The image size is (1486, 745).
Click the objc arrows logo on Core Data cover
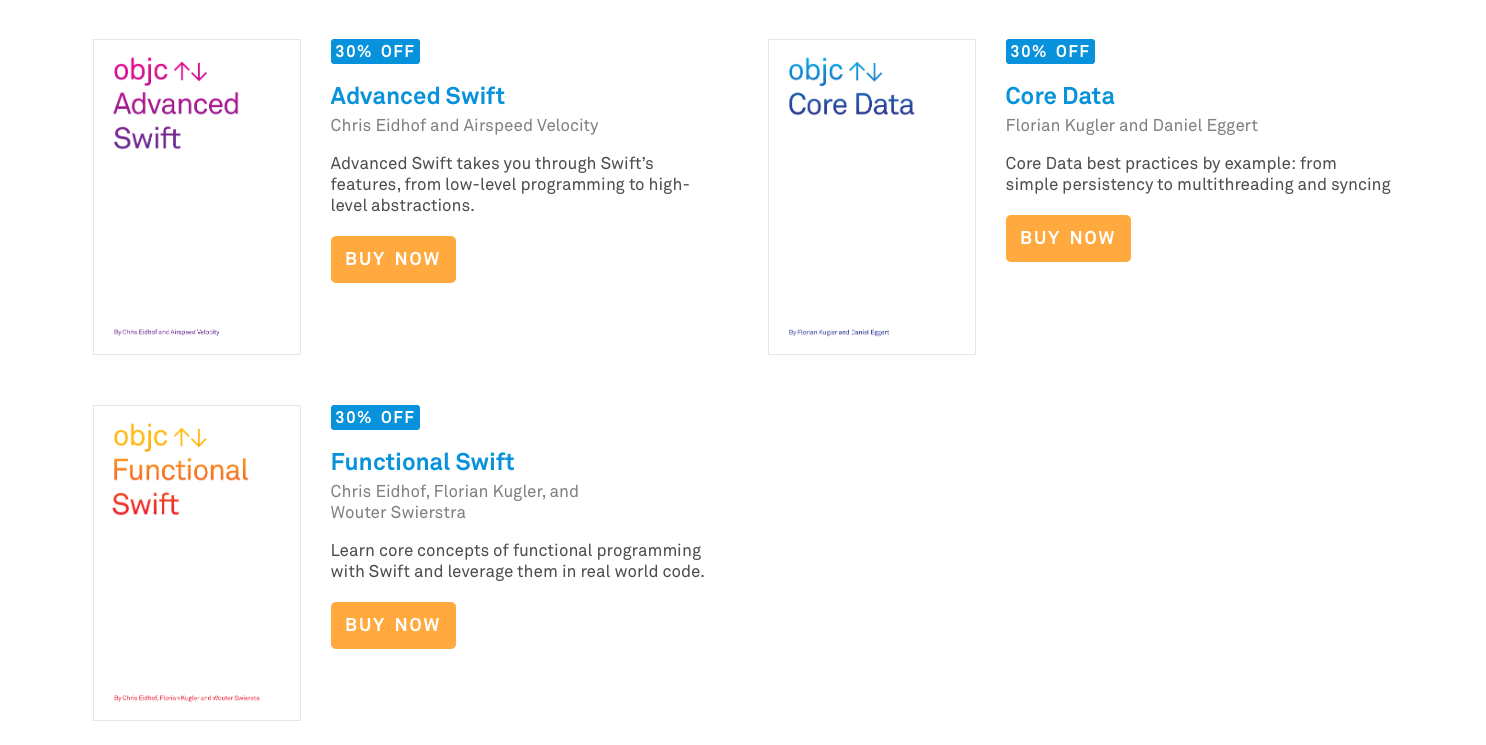click(x=835, y=71)
